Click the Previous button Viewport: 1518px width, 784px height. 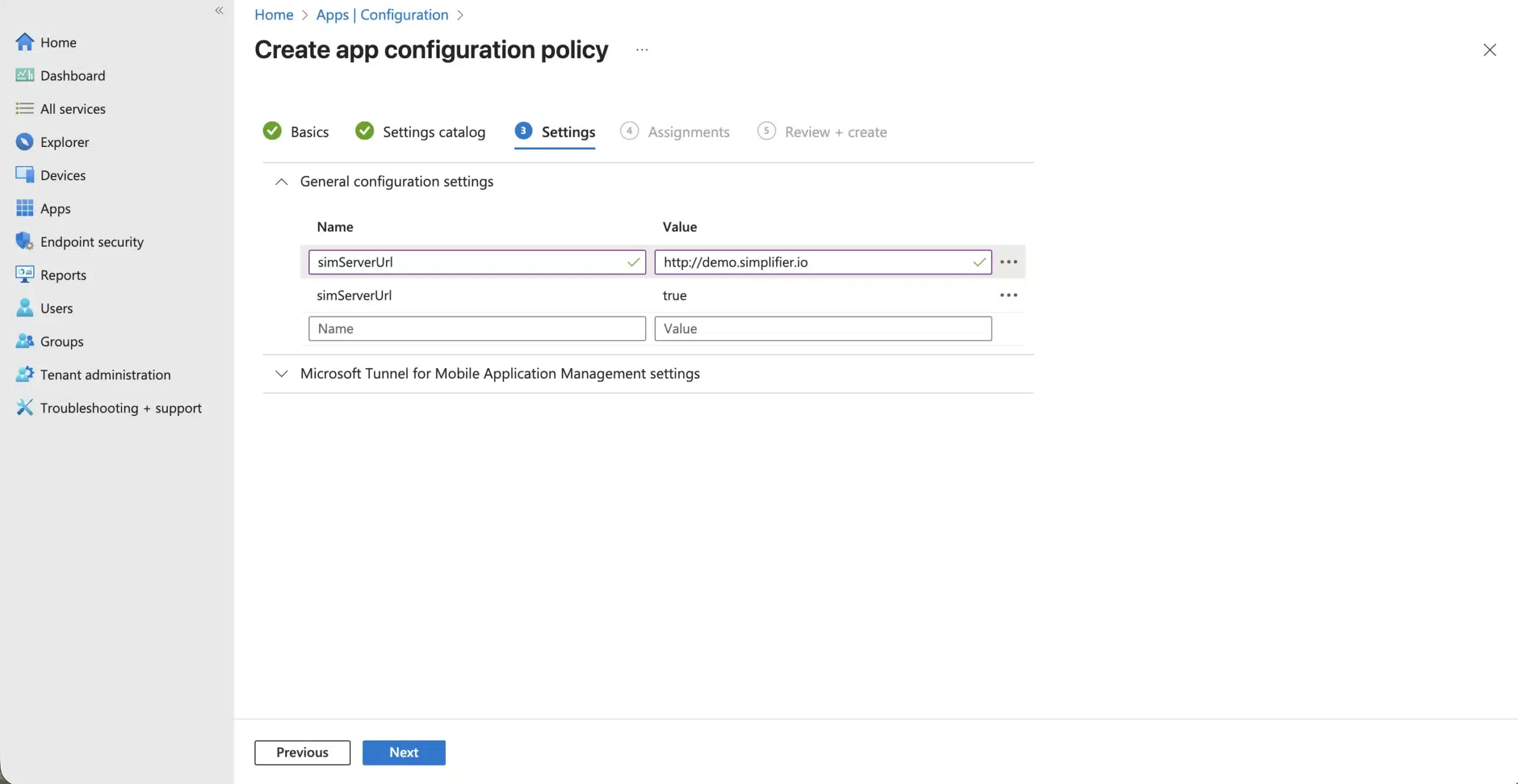302,752
